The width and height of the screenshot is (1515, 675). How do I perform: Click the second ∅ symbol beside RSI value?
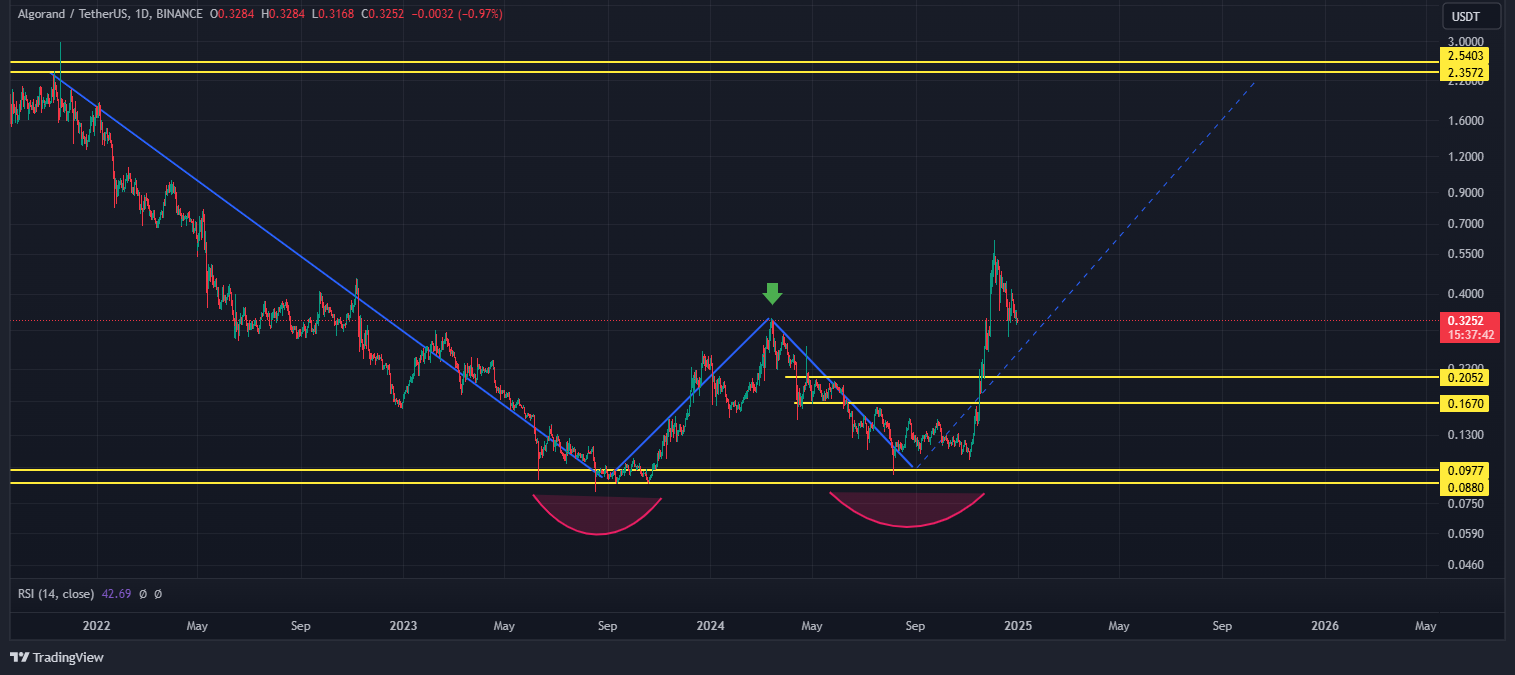(x=158, y=594)
